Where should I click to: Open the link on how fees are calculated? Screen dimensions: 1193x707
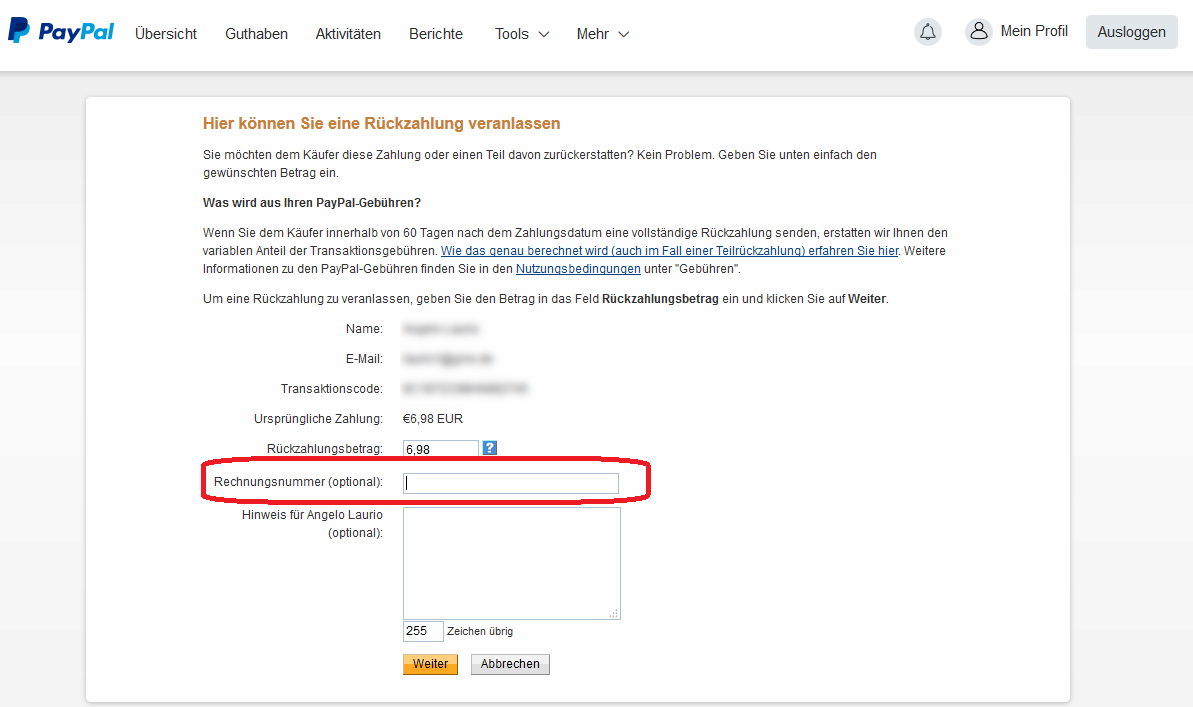[670, 251]
